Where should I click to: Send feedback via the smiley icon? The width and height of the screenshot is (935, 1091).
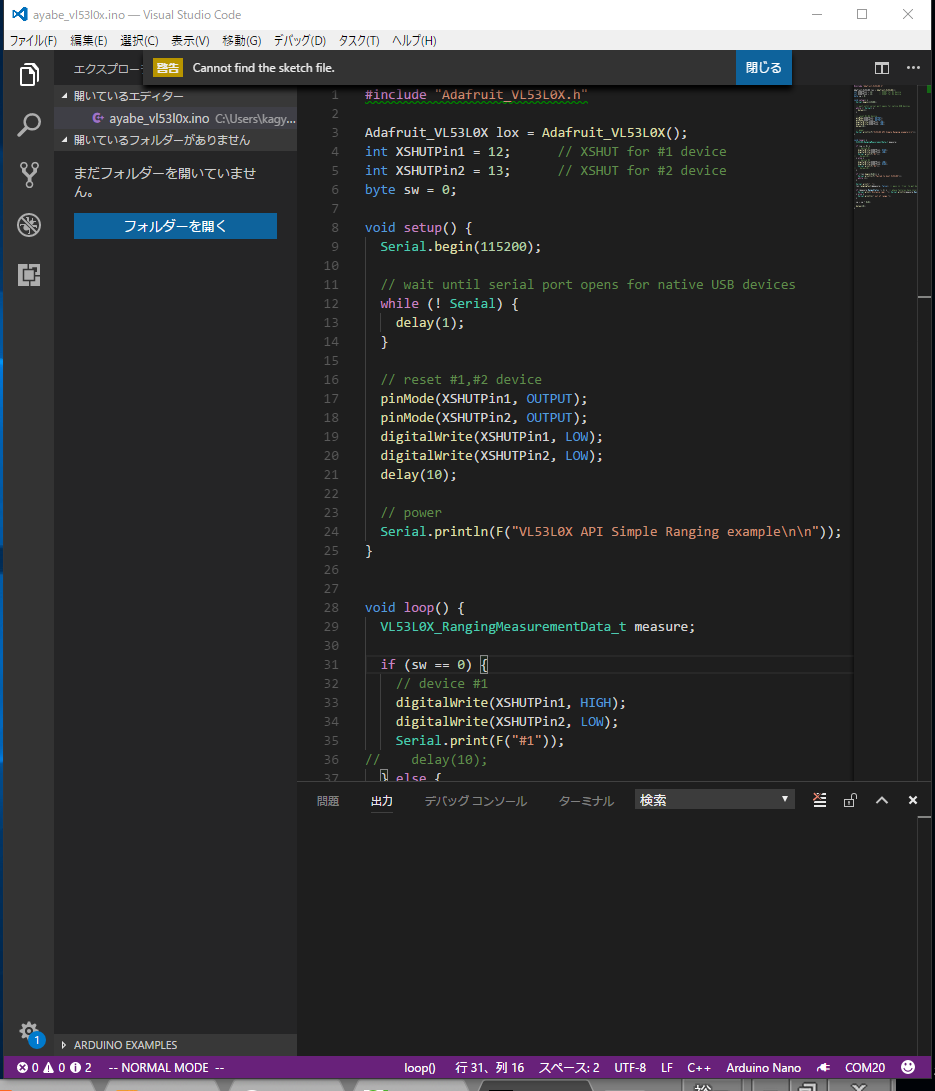pyautogui.click(x=908, y=1067)
